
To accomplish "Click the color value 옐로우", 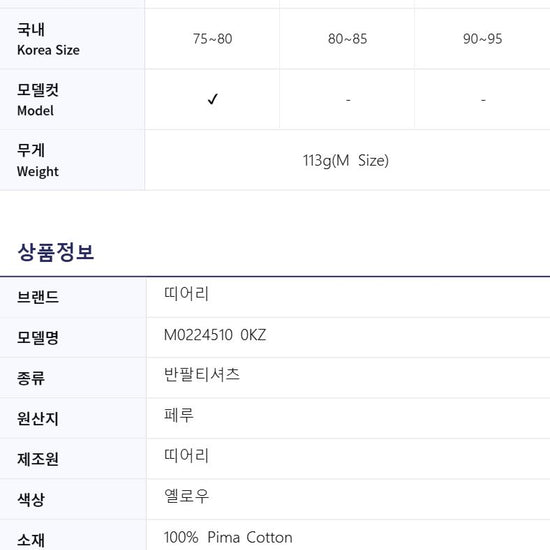I will pyautogui.click(x=186, y=496).
